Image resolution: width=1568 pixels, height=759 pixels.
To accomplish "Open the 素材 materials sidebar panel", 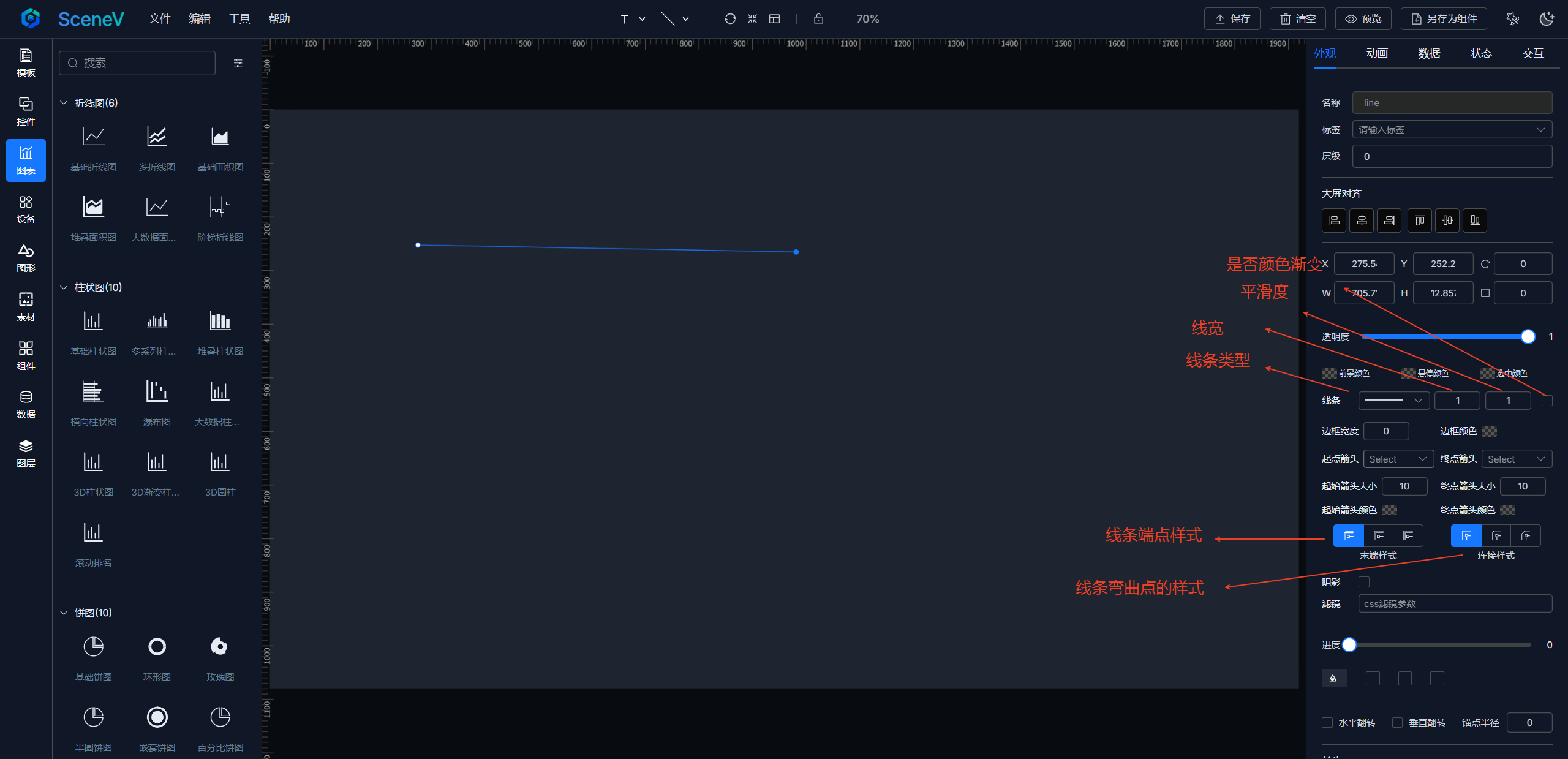I will [26, 307].
